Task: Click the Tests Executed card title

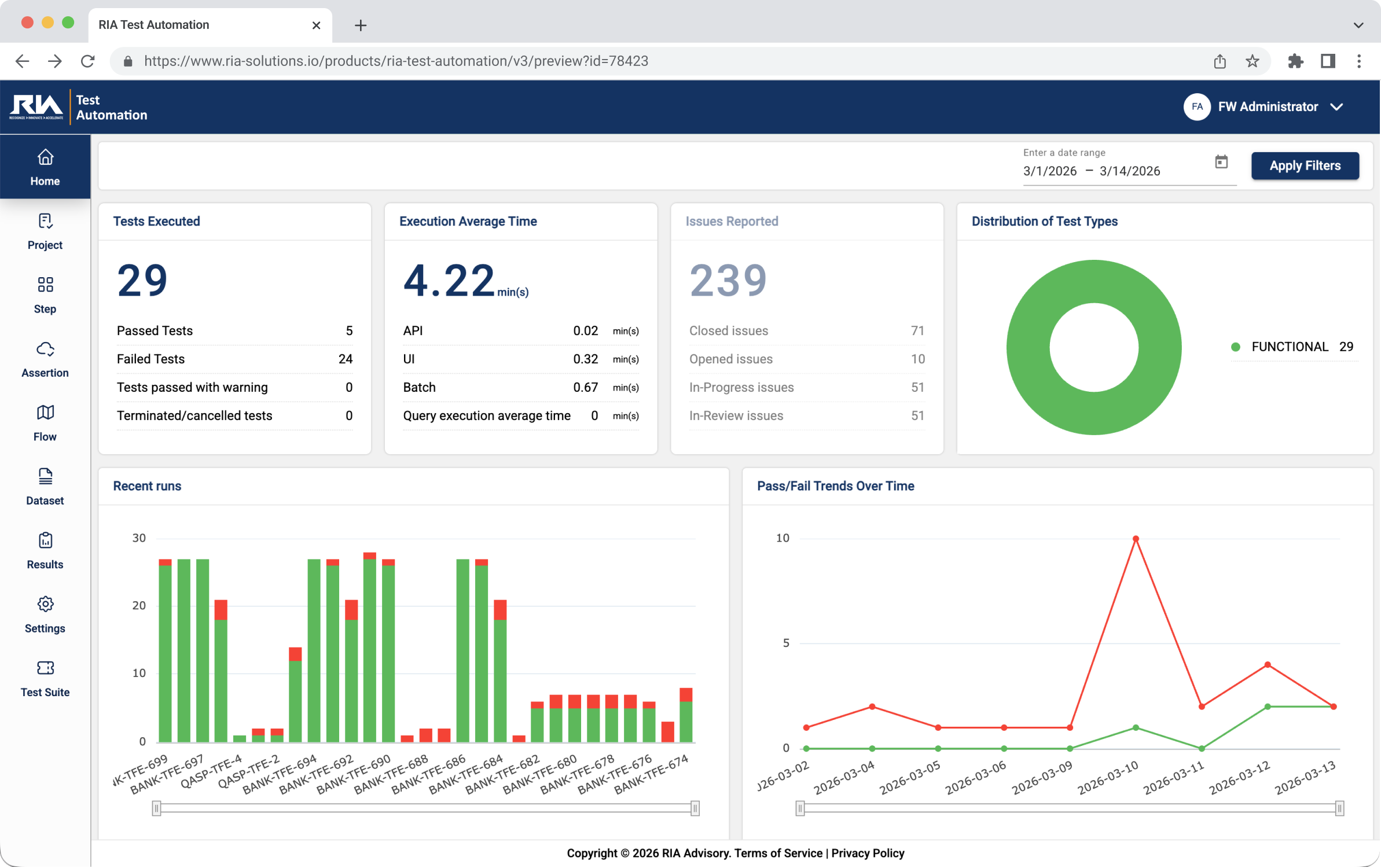Action: (x=156, y=222)
